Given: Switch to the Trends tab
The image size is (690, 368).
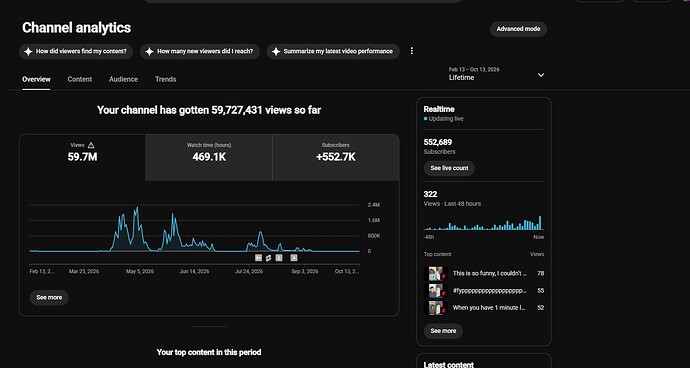Looking at the screenshot, I should point(165,79).
